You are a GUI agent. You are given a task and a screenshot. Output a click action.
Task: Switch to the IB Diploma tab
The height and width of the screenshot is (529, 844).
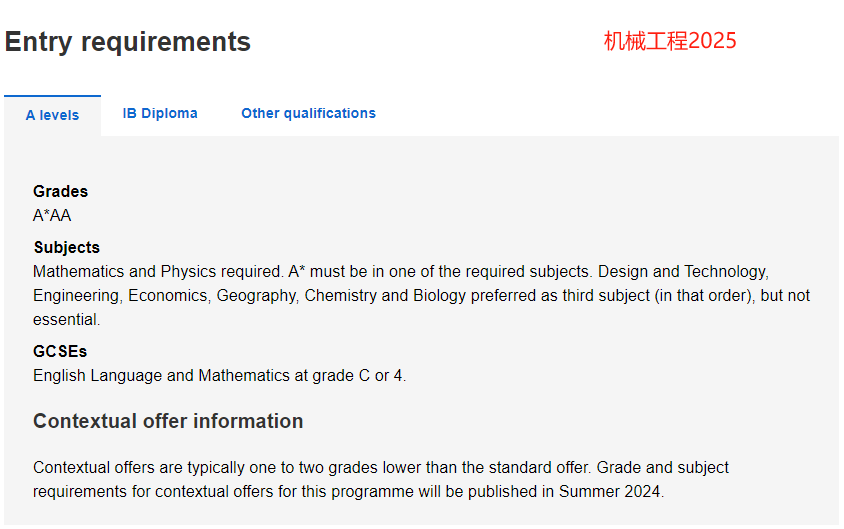pos(160,114)
